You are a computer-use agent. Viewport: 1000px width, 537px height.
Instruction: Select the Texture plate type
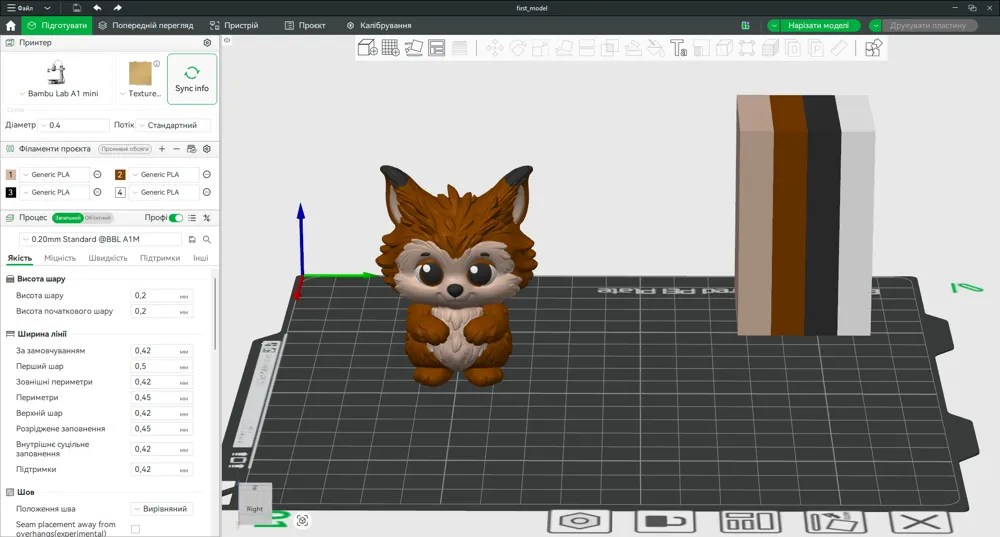140,79
